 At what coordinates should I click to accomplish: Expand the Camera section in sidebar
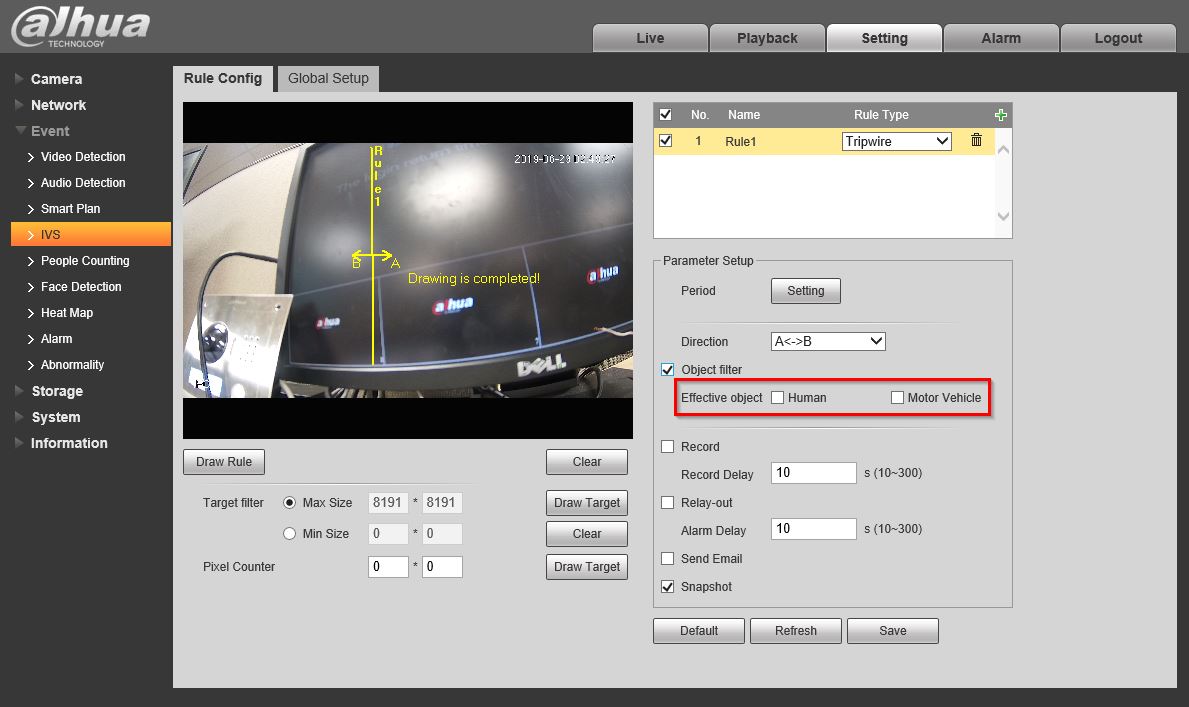click(56, 79)
